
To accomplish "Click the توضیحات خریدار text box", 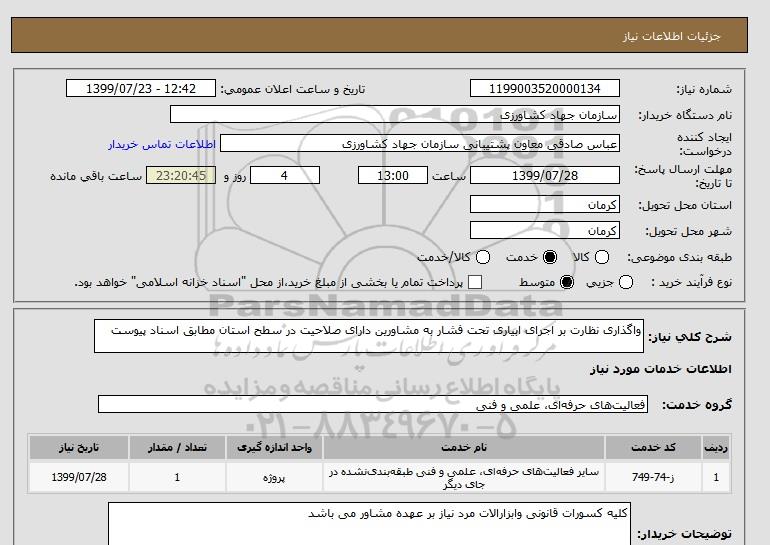I will pos(369,523).
